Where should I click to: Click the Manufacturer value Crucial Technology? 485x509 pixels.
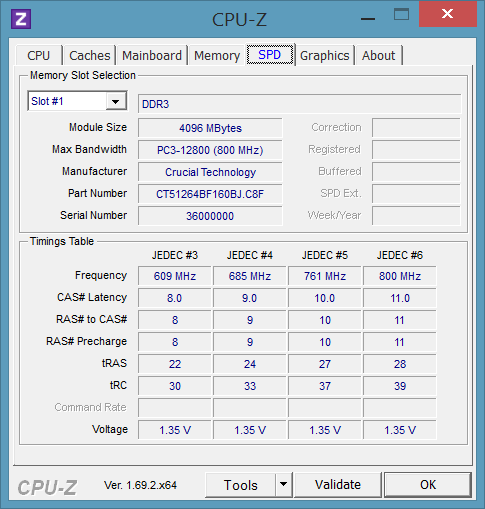click(x=210, y=172)
